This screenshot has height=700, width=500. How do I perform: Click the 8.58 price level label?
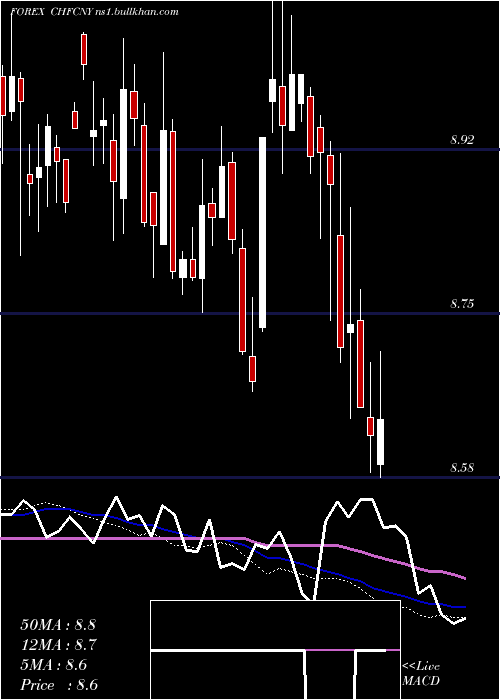tap(462, 468)
